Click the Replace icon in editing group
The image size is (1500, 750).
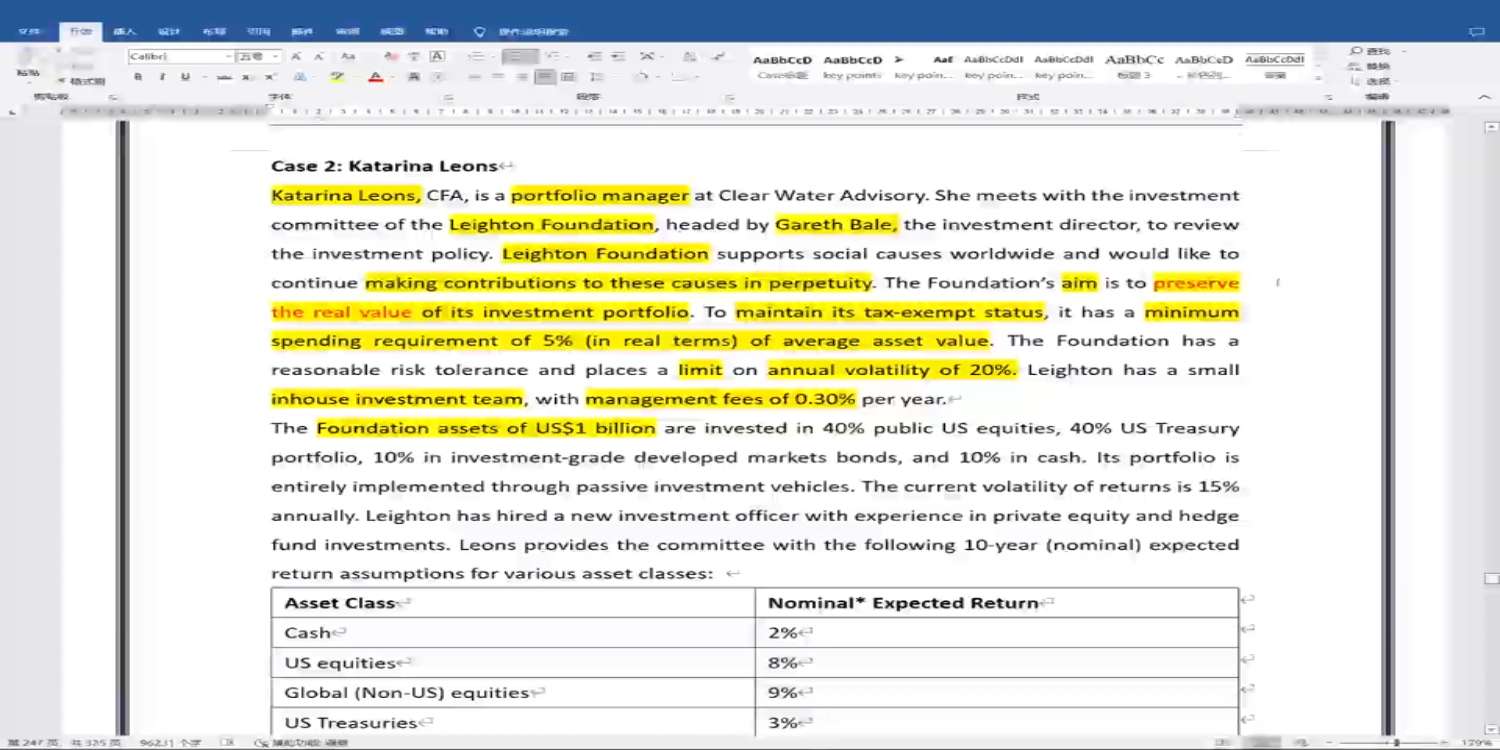tap(1370, 66)
